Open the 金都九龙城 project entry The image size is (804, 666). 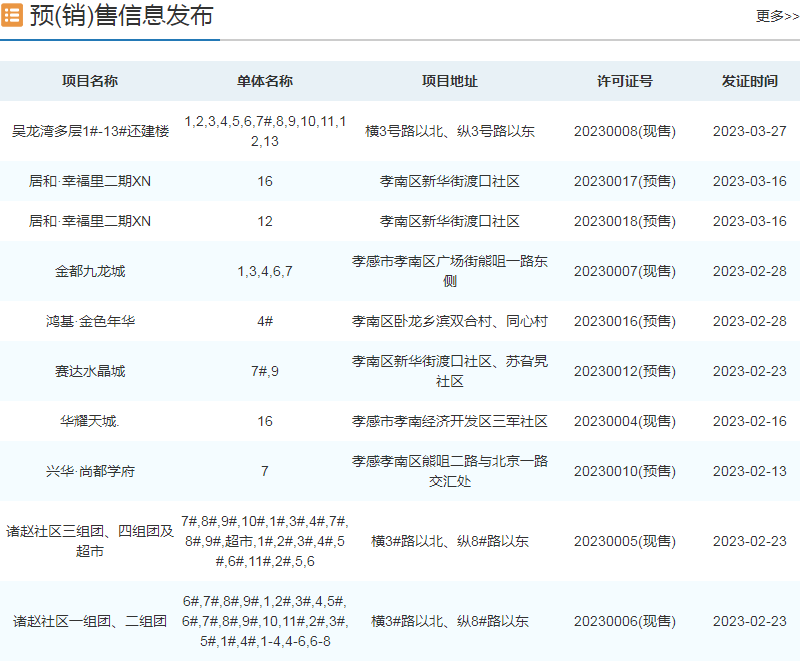pyautogui.click(x=90, y=271)
